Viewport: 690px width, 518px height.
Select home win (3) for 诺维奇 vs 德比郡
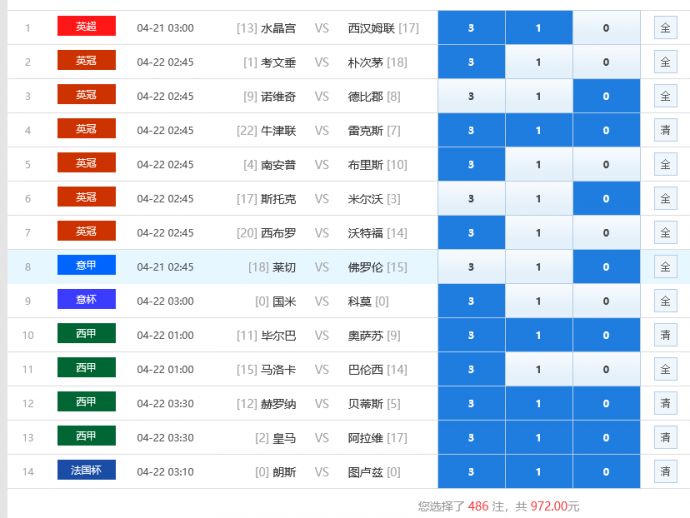pos(471,96)
